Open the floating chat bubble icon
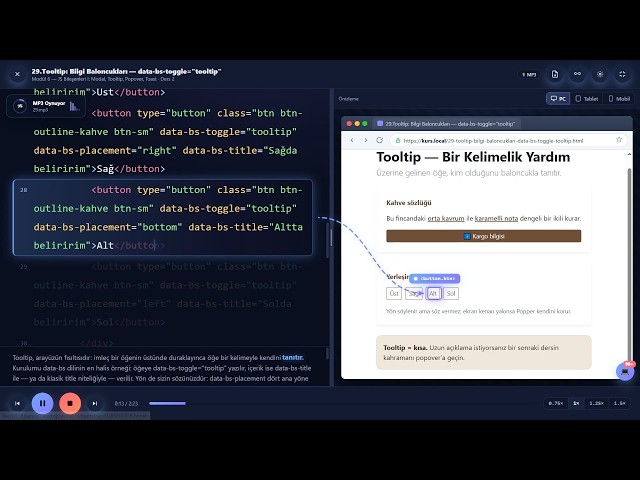The image size is (640, 480). click(x=625, y=371)
